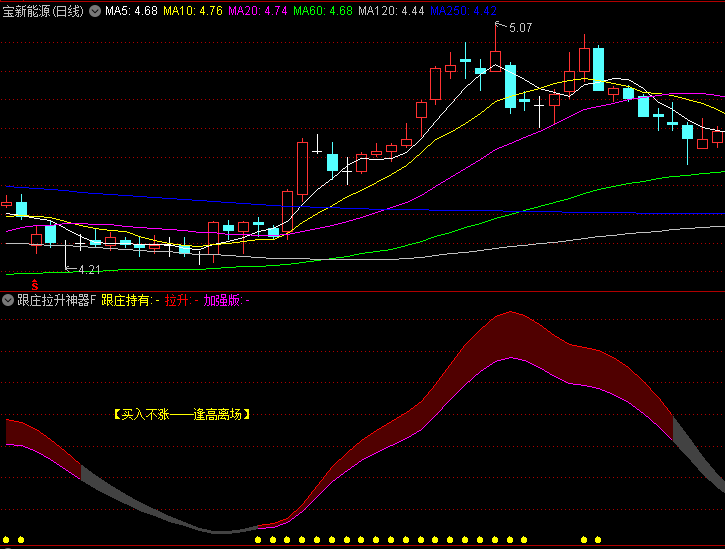Expand the 跟庄拉升神器F indicator dropdown arrow
The image size is (725, 549).
point(8,300)
